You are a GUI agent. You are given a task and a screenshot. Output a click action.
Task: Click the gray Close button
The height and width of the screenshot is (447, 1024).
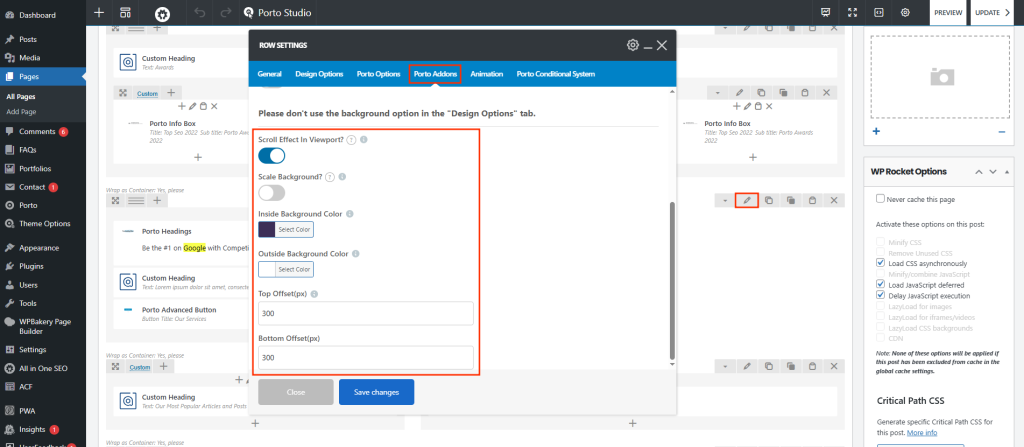click(296, 392)
